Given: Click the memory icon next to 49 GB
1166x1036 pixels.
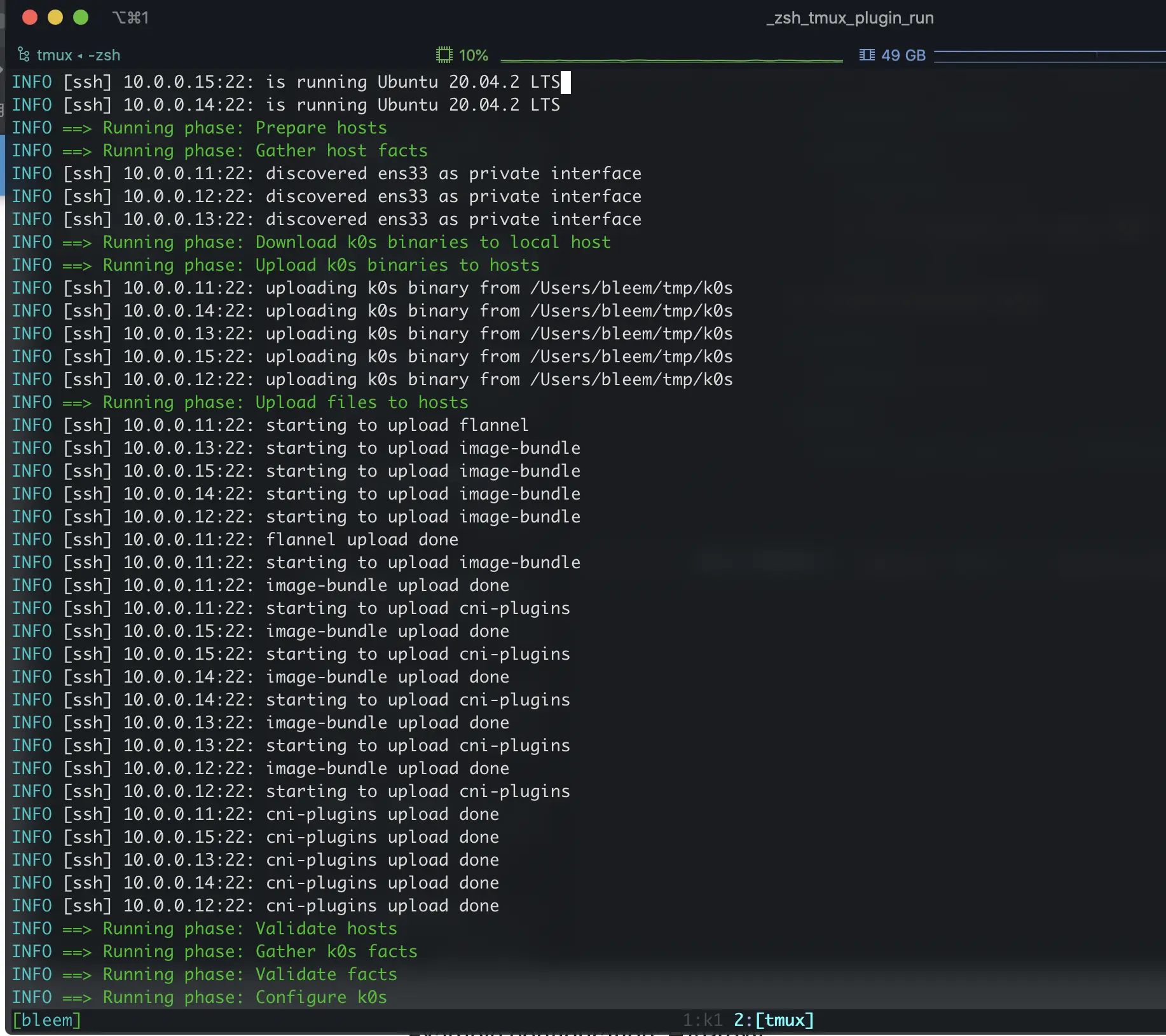Looking at the screenshot, I should click(x=867, y=55).
